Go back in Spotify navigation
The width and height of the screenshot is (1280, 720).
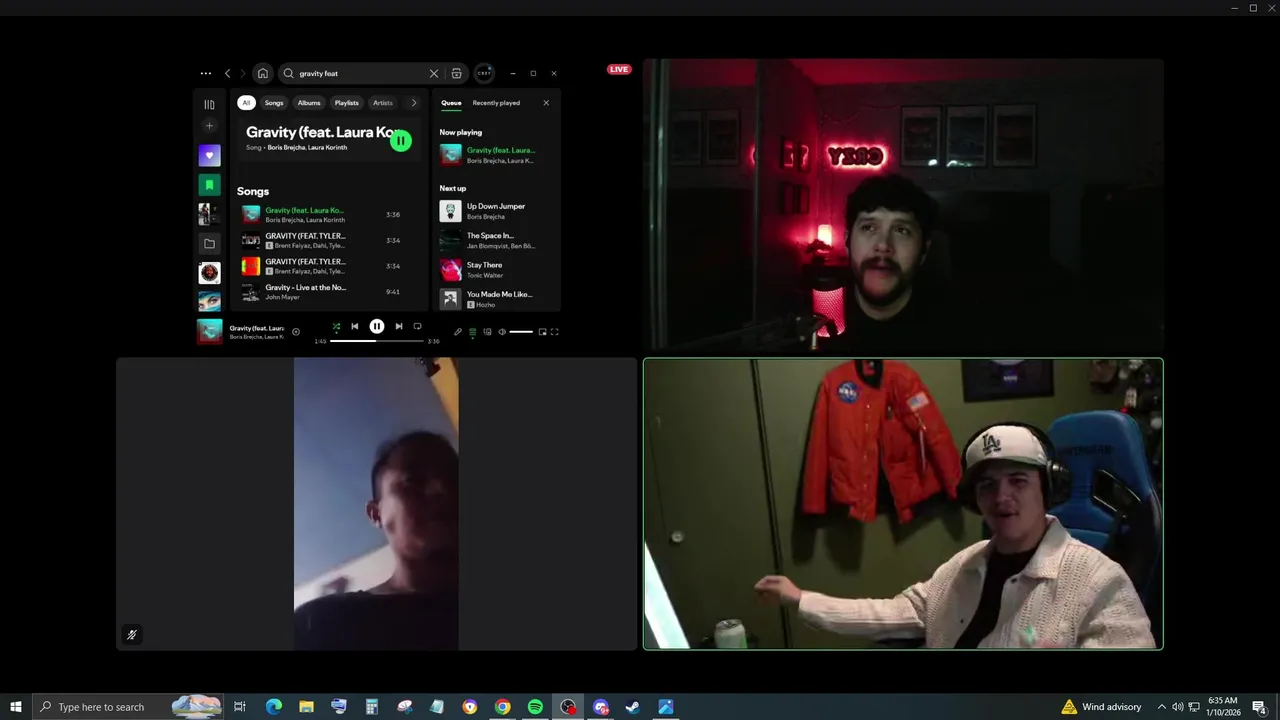point(227,73)
